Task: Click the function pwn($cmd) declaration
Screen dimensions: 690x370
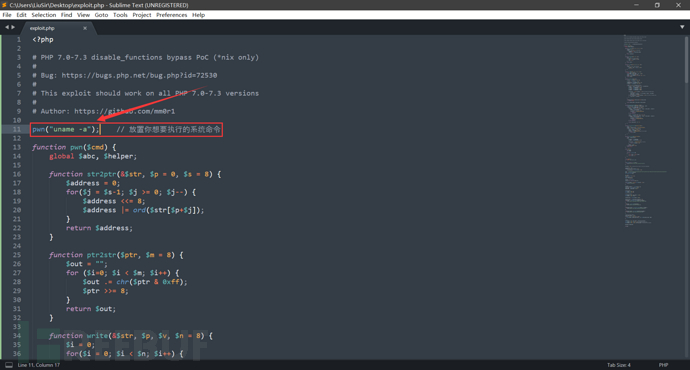Action: (74, 147)
